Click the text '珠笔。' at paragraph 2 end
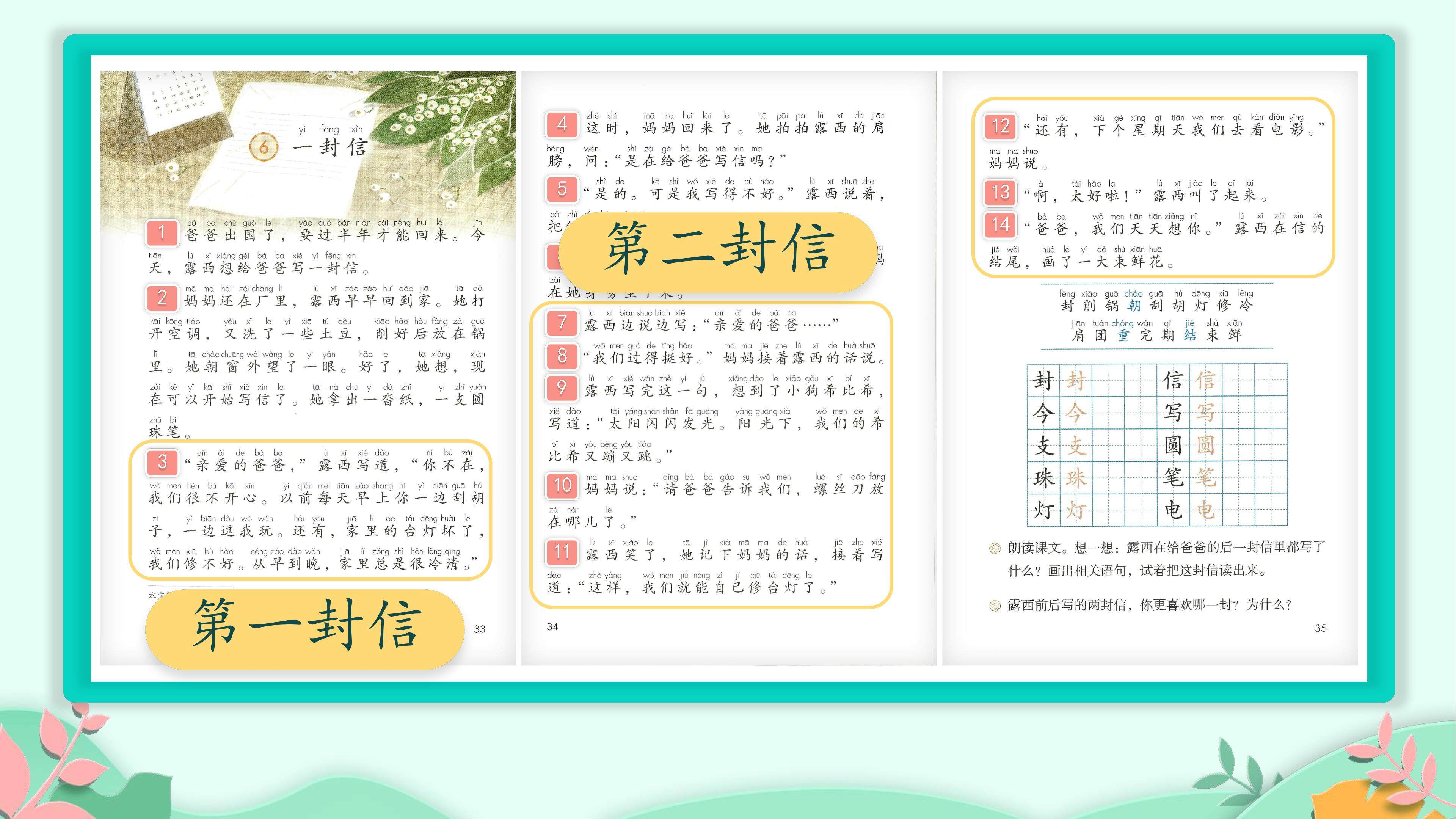Screen dimensions: 1456x819 click(x=170, y=433)
